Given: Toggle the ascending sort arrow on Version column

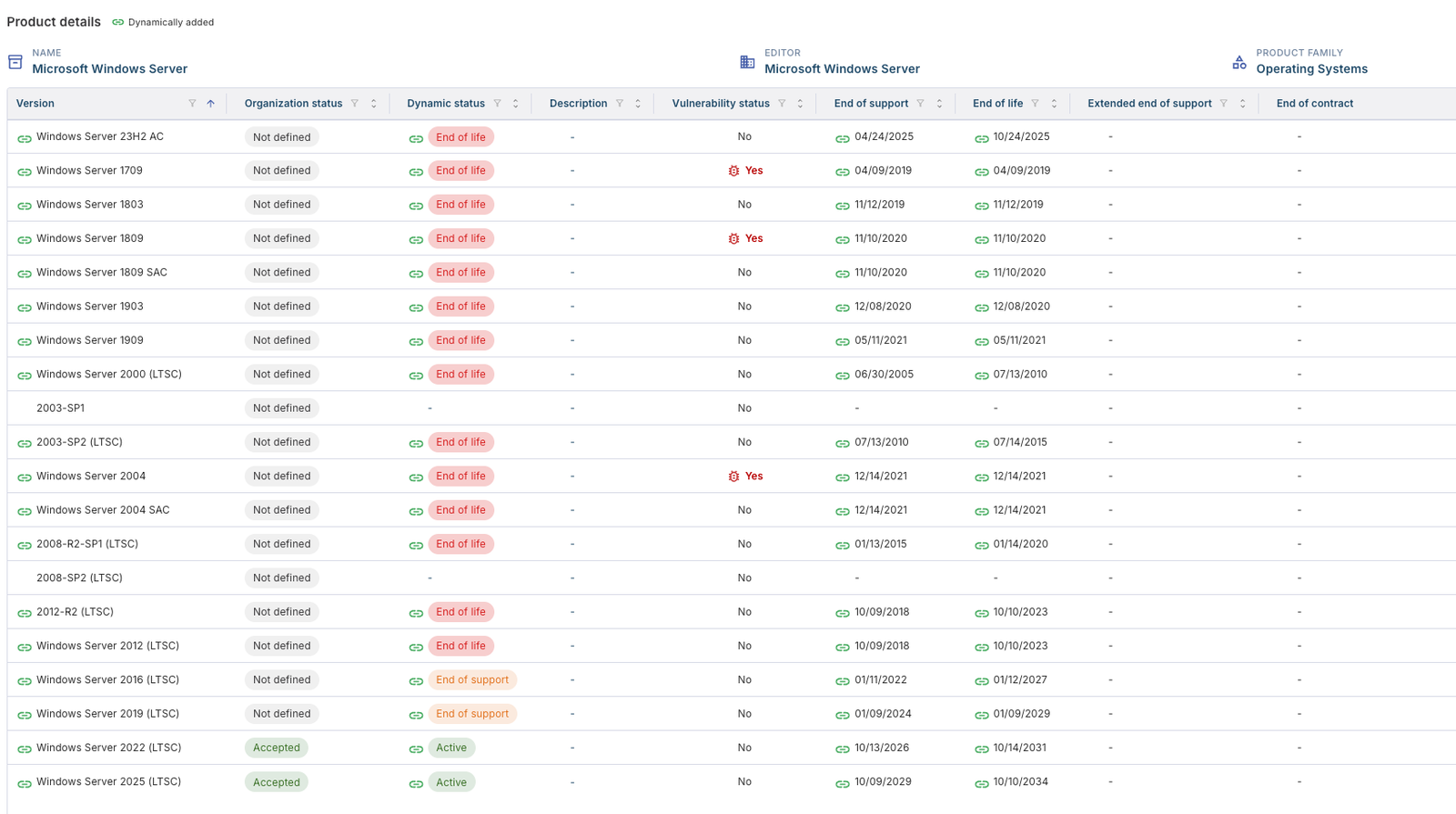Looking at the screenshot, I should 210,104.
